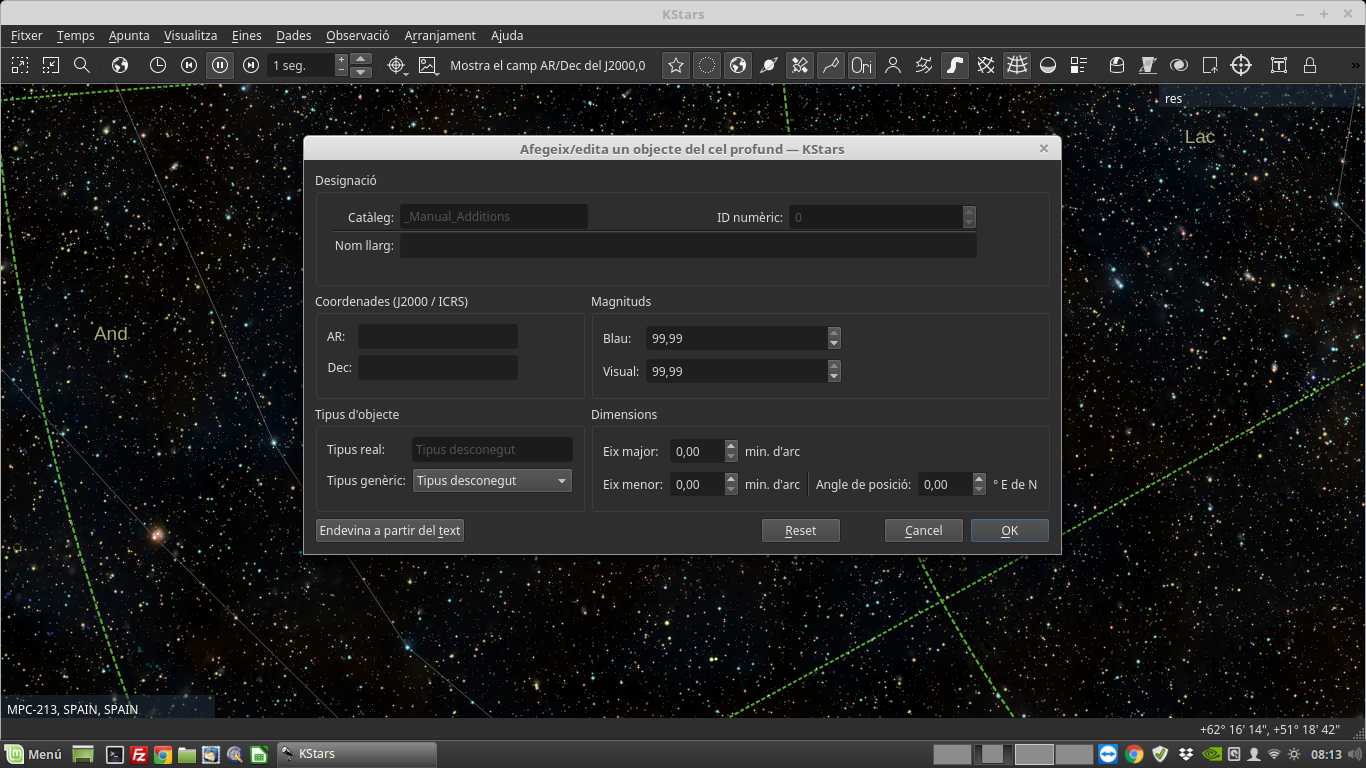The height and width of the screenshot is (768, 1366).
Task: Lower time step unit with the down arrow
Action: (x=361, y=72)
